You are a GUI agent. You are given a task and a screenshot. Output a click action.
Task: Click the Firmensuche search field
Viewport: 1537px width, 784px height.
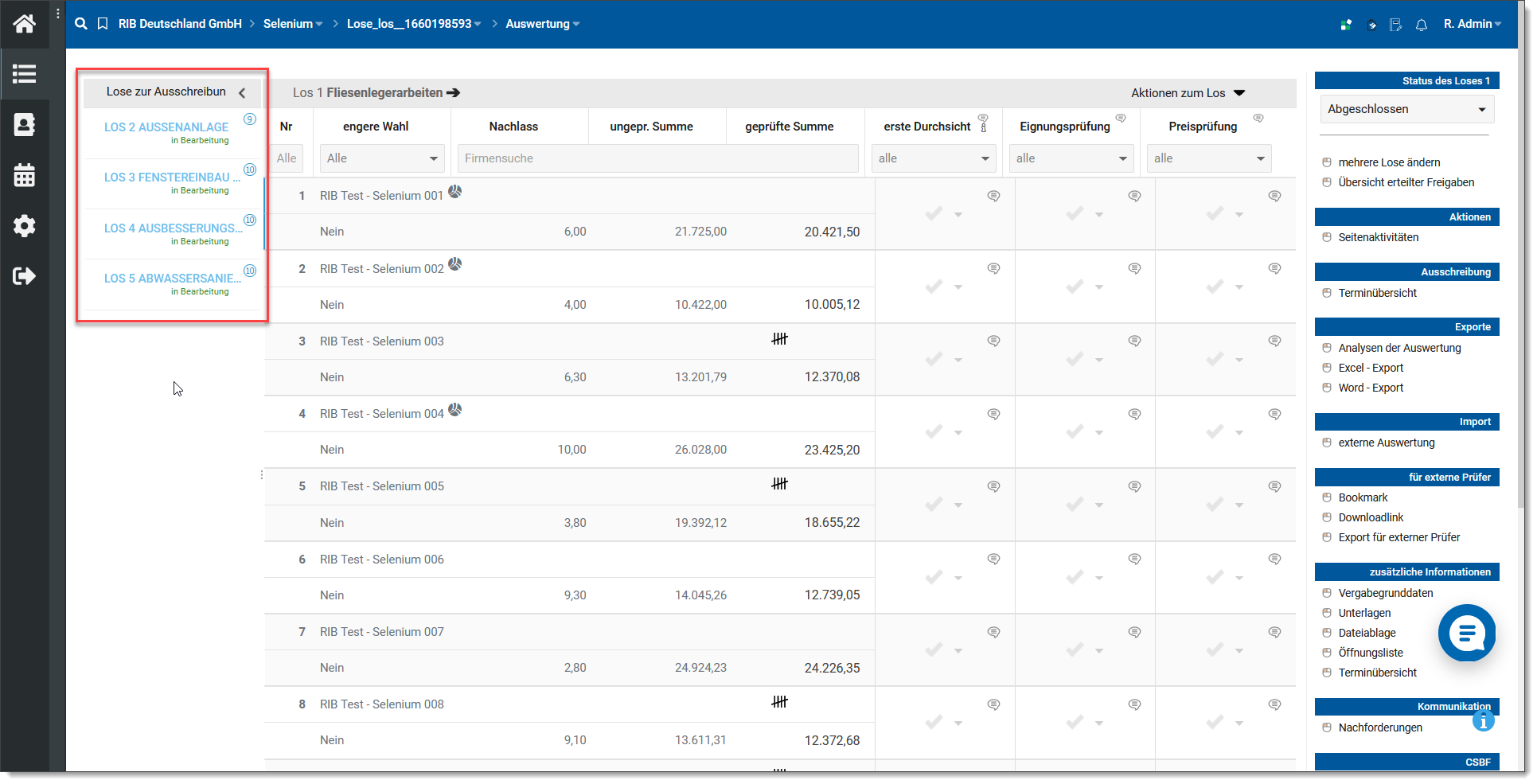658,158
